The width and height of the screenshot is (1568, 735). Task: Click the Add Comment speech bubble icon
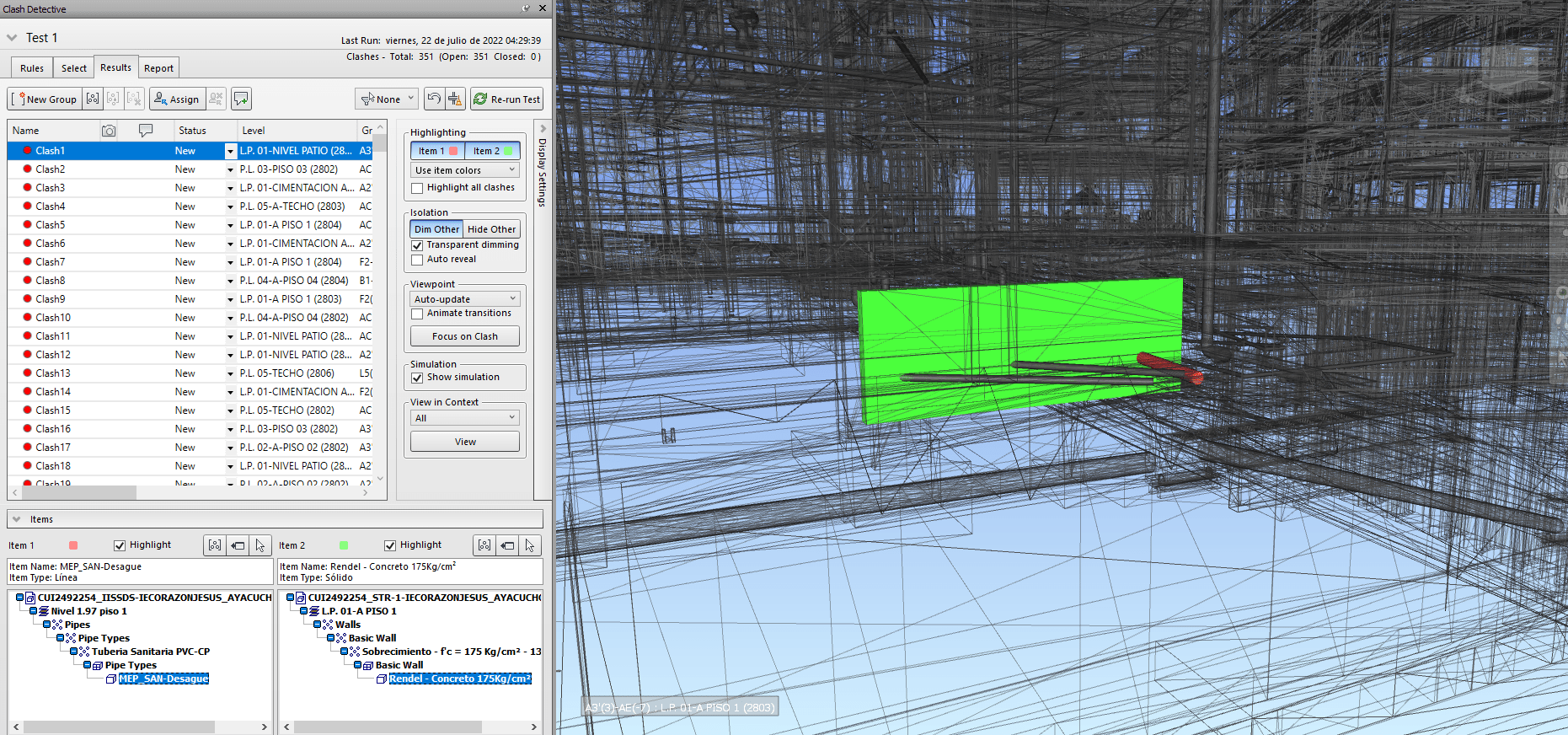pos(241,99)
